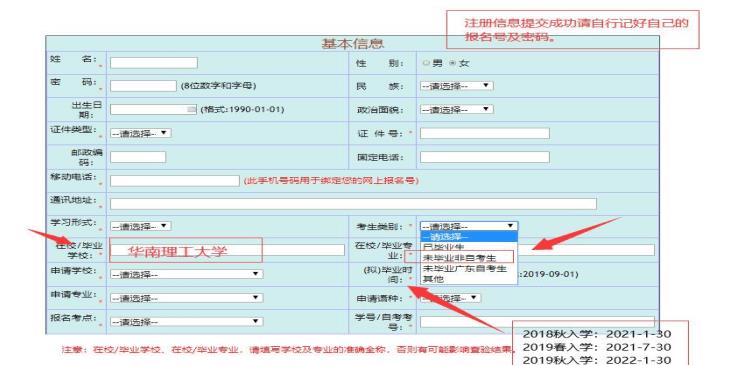This screenshot has height=365, width=730.
Task: Open the calendar icon in 出生日期 field
Action: point(191,109)
